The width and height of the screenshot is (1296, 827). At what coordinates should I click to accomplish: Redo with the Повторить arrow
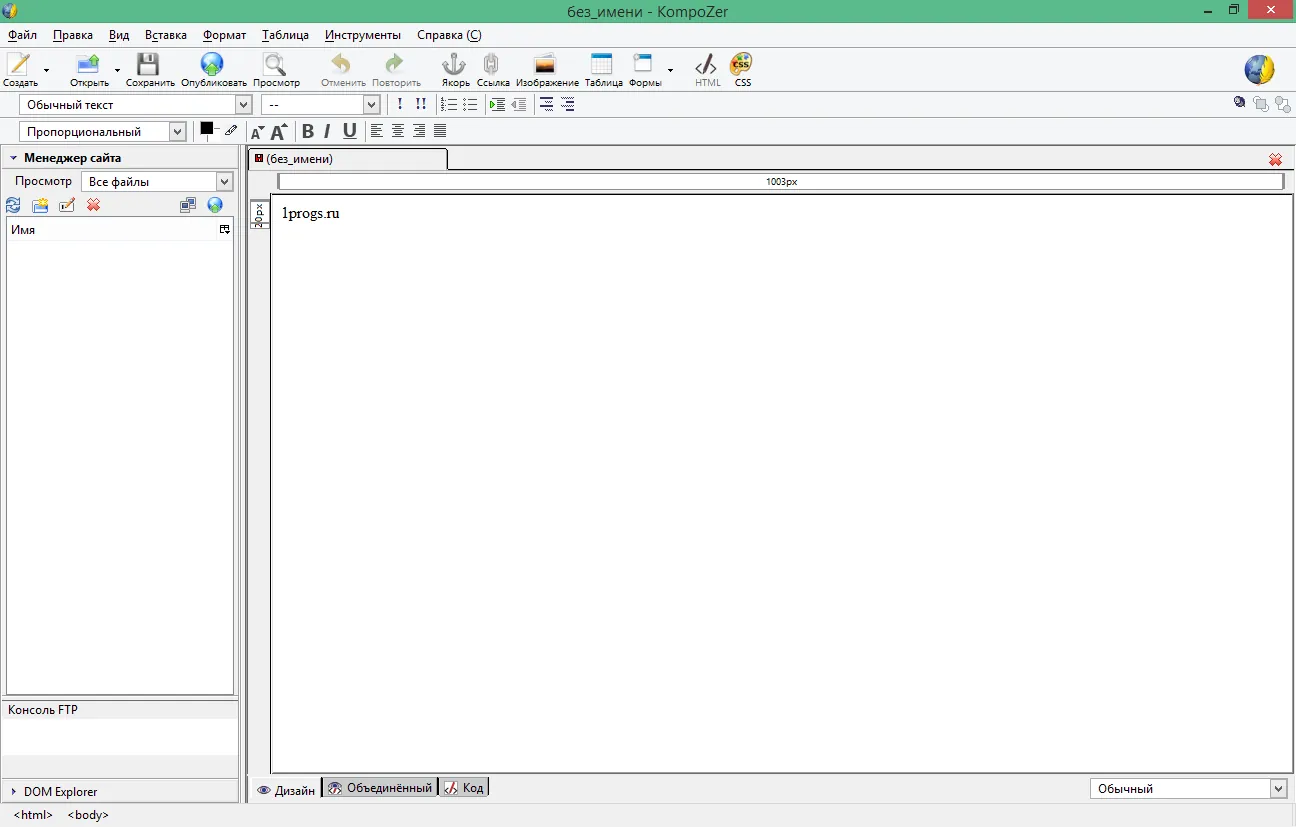pyautogui.click(x=395, y=64)
